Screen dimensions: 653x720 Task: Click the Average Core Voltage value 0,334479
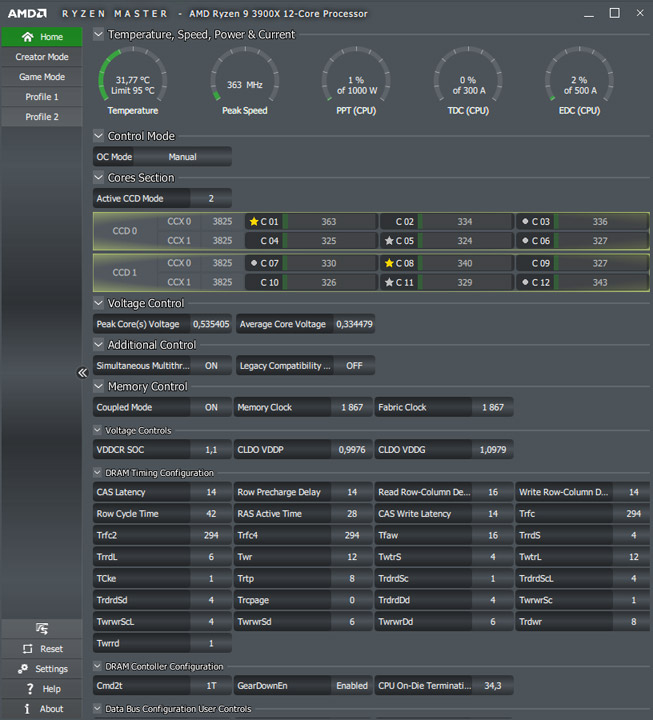coord(354,324)
